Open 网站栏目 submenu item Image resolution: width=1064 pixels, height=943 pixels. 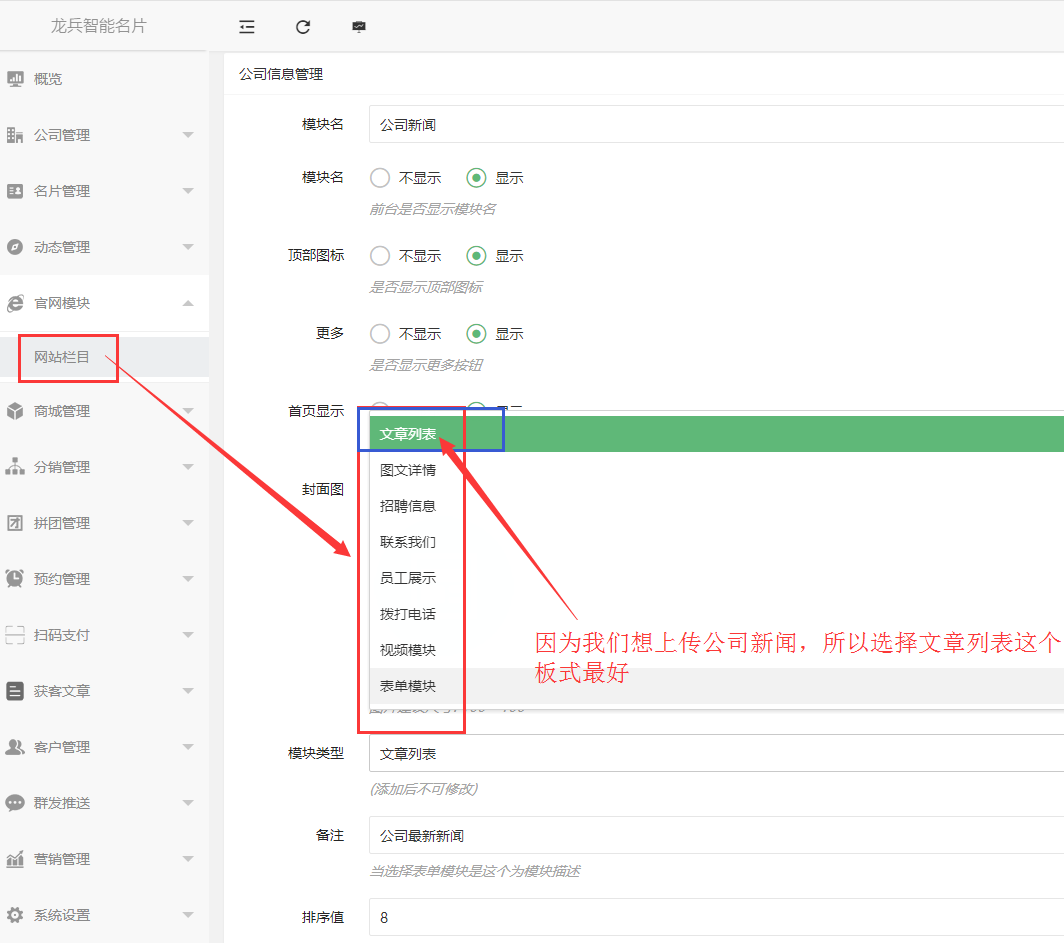62,357
